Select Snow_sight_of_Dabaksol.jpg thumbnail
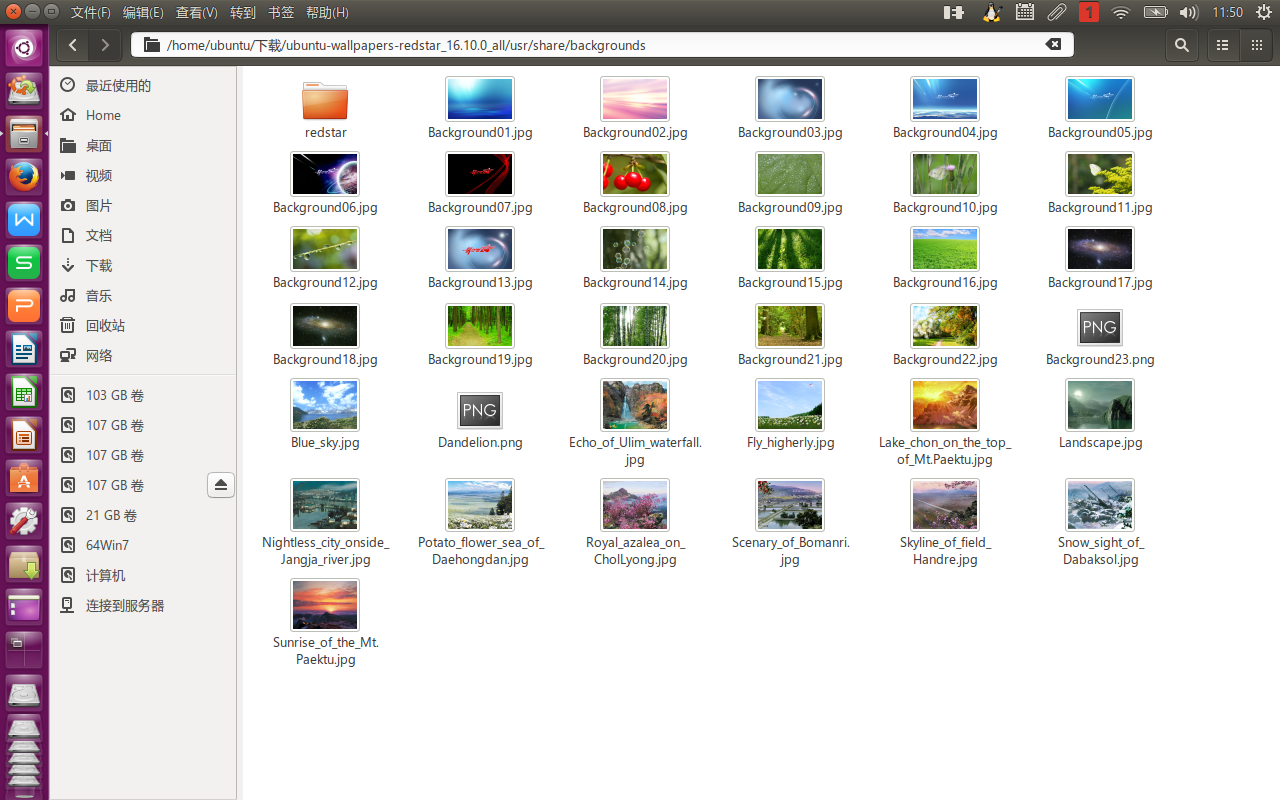This screenshot has height=800, width=1280. click(1100, 505)
